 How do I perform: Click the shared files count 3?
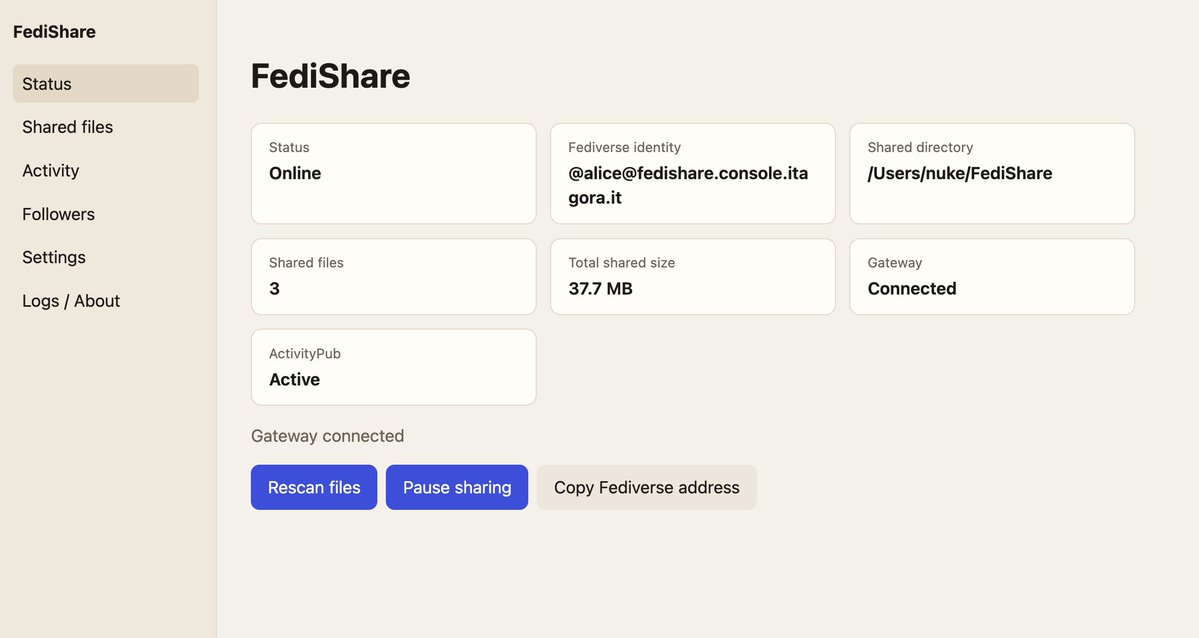275,288
